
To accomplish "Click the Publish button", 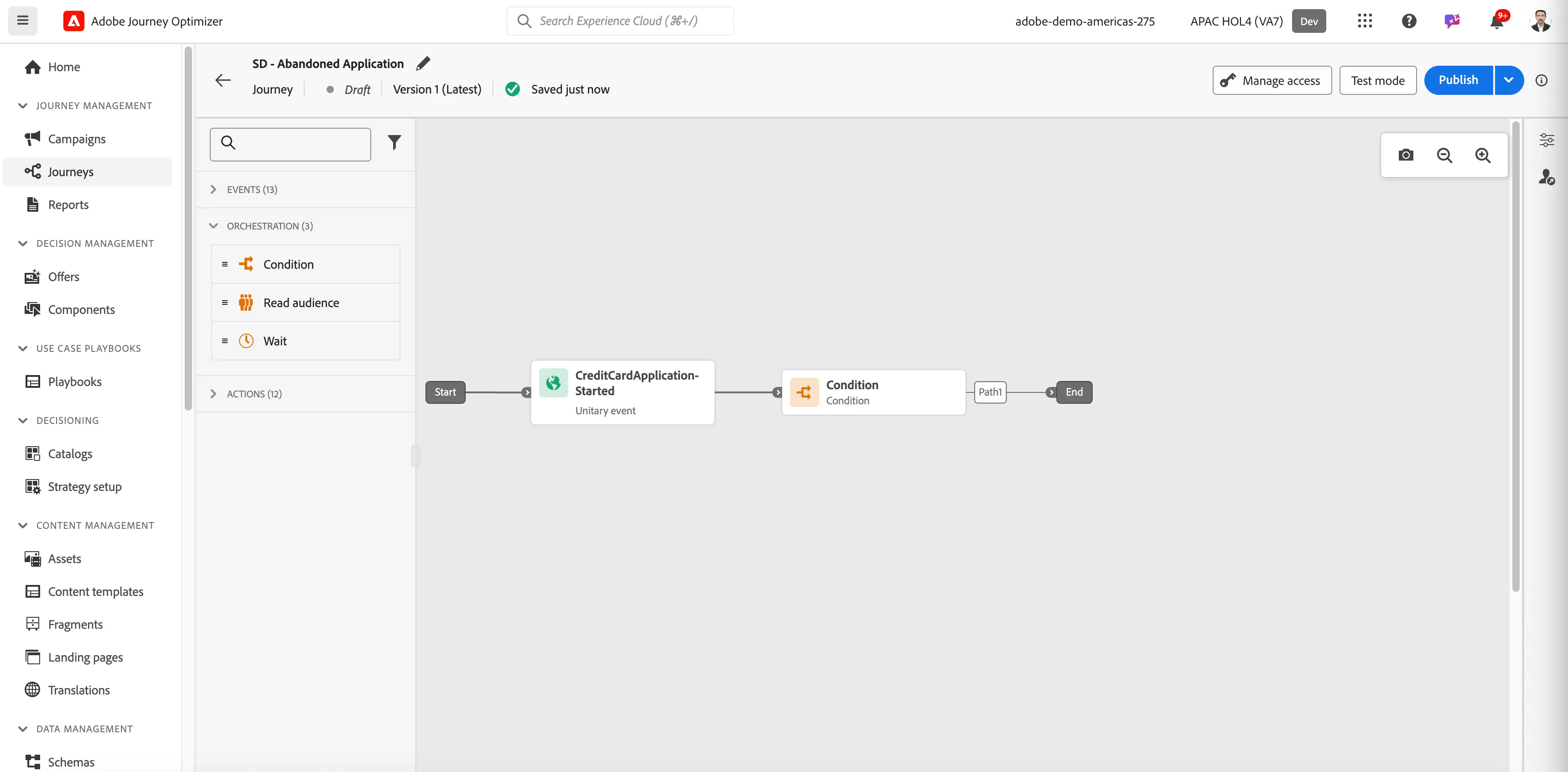I will 1458,80.
